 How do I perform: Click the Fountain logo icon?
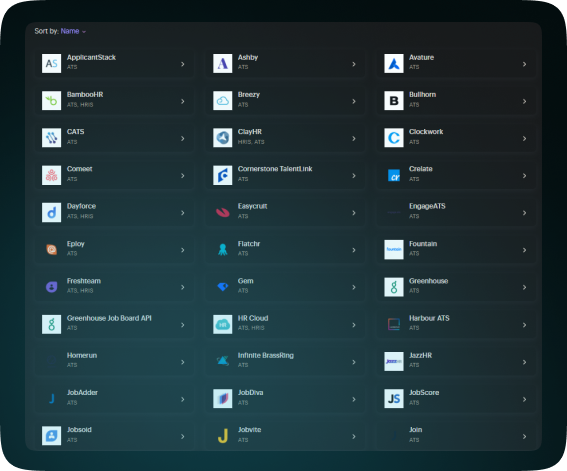tap(394, 249)
